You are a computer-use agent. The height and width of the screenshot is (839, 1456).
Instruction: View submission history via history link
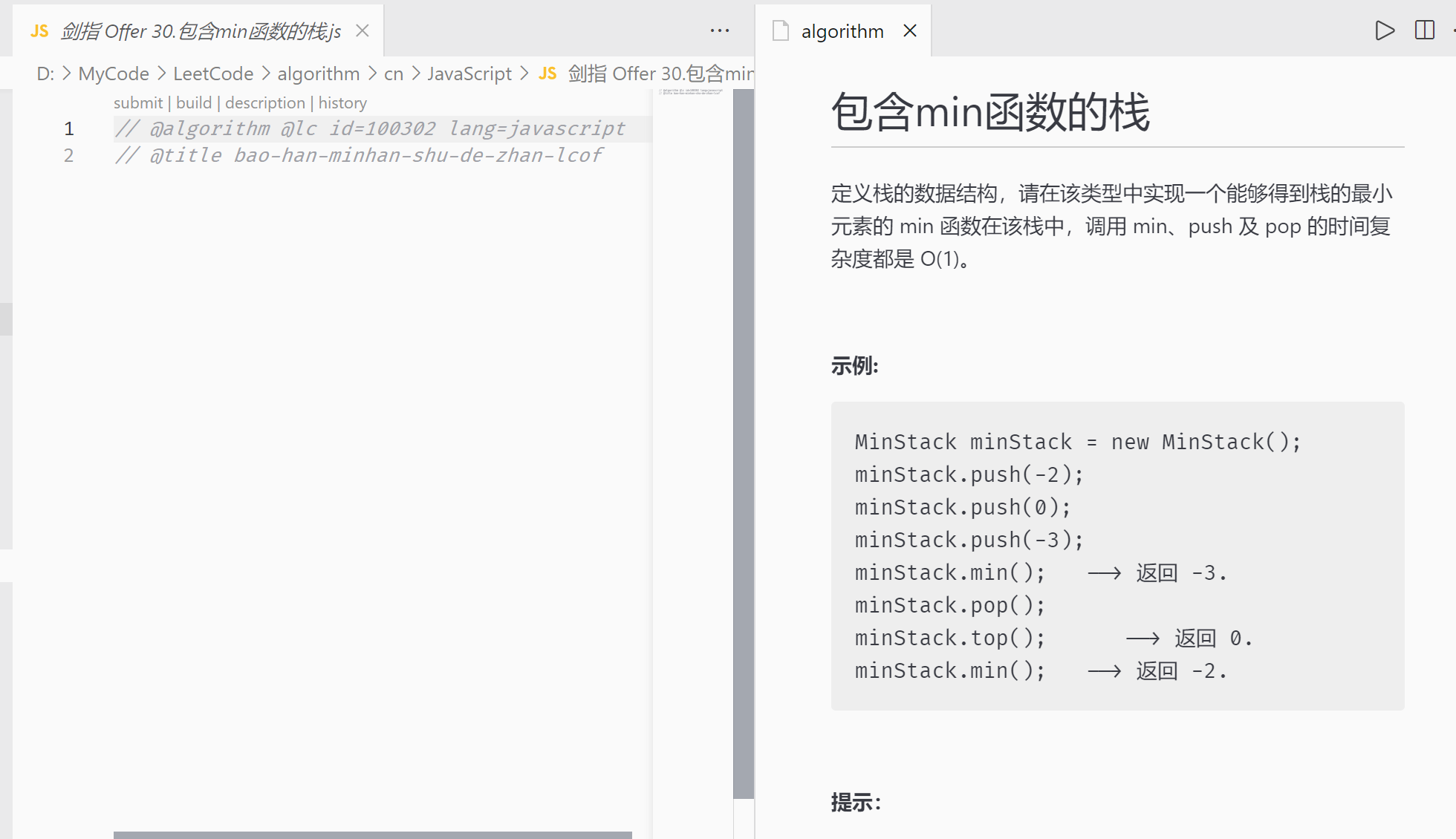[x=342, y=102]
